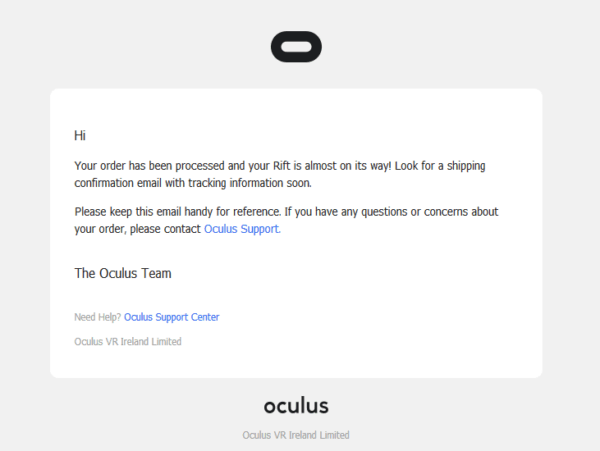Click the oculus wordmark logo at bottom

(296, 405)
